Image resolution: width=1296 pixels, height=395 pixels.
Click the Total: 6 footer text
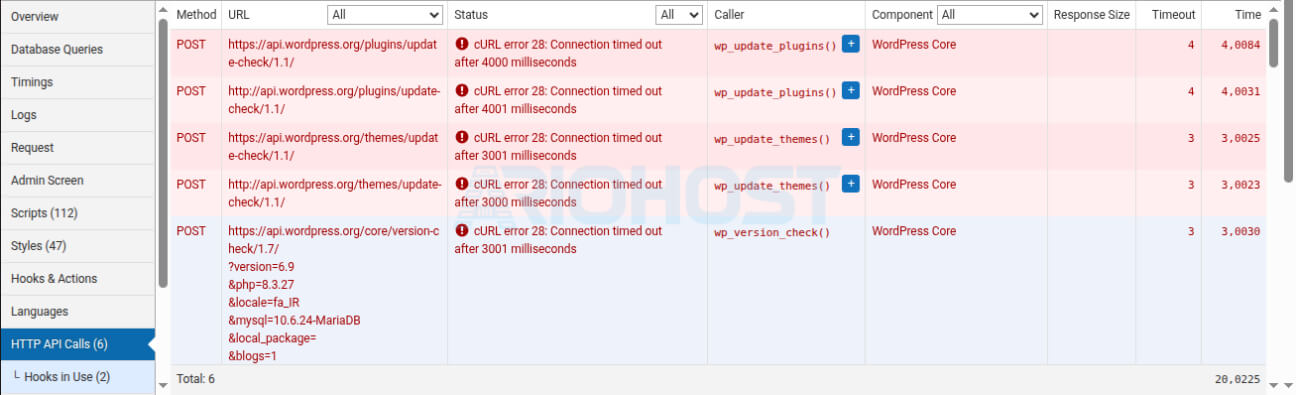tap(195, 379)
